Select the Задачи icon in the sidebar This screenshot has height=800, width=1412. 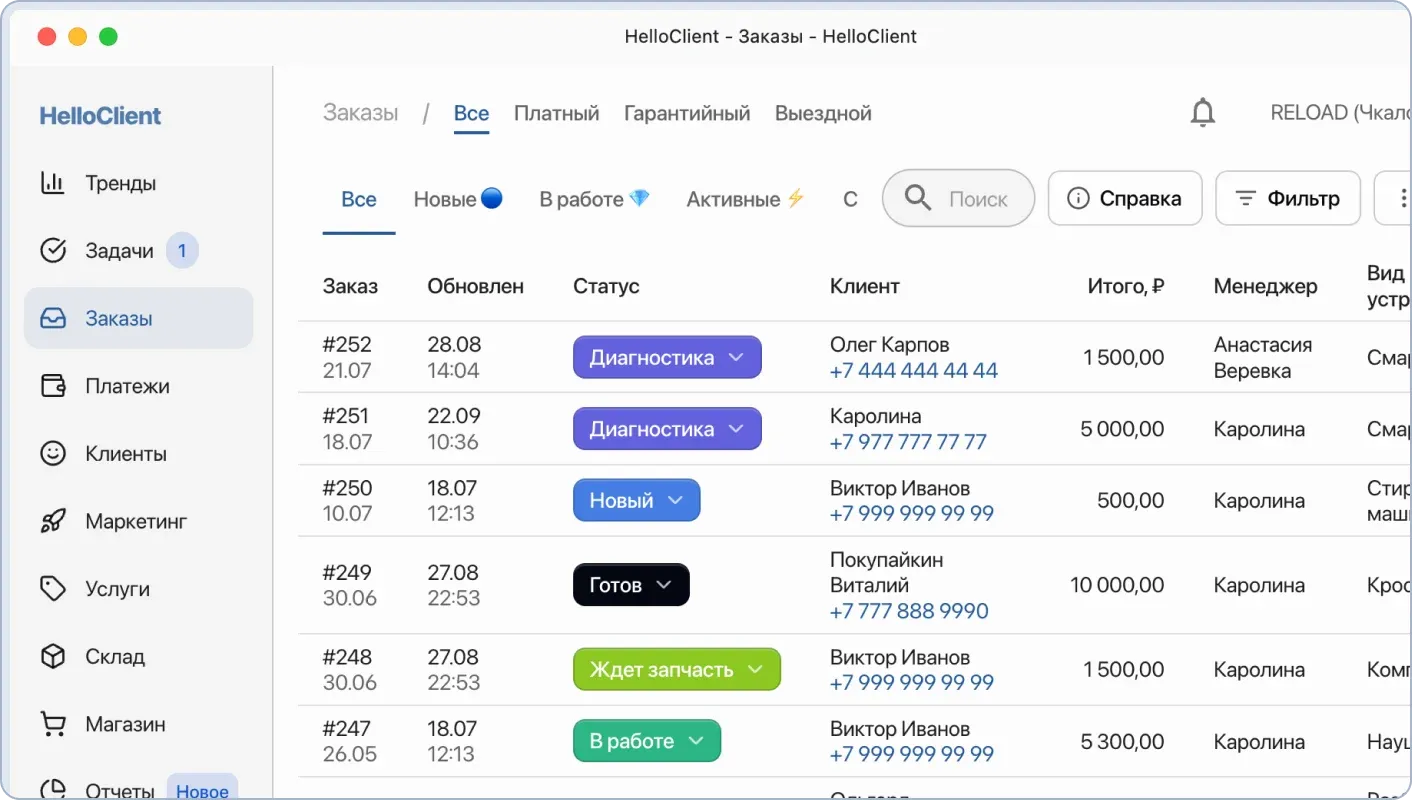pyautogui.click(x=54, y=251)
